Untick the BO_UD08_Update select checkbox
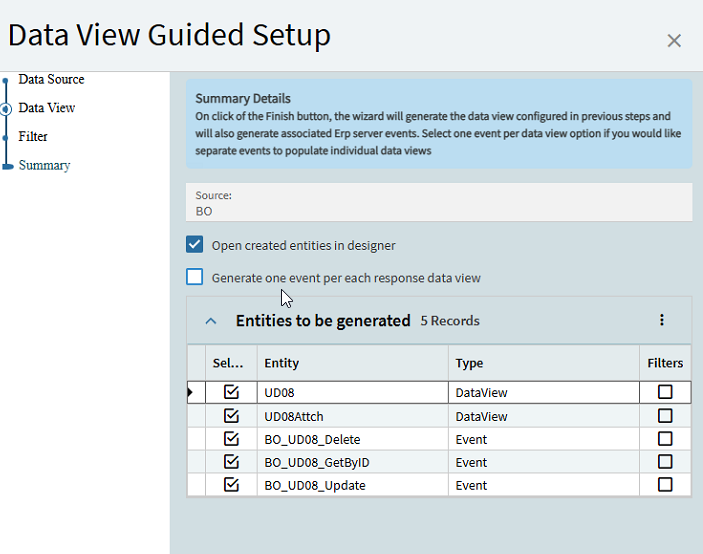The image size is (703, 554). click(232, 485)
